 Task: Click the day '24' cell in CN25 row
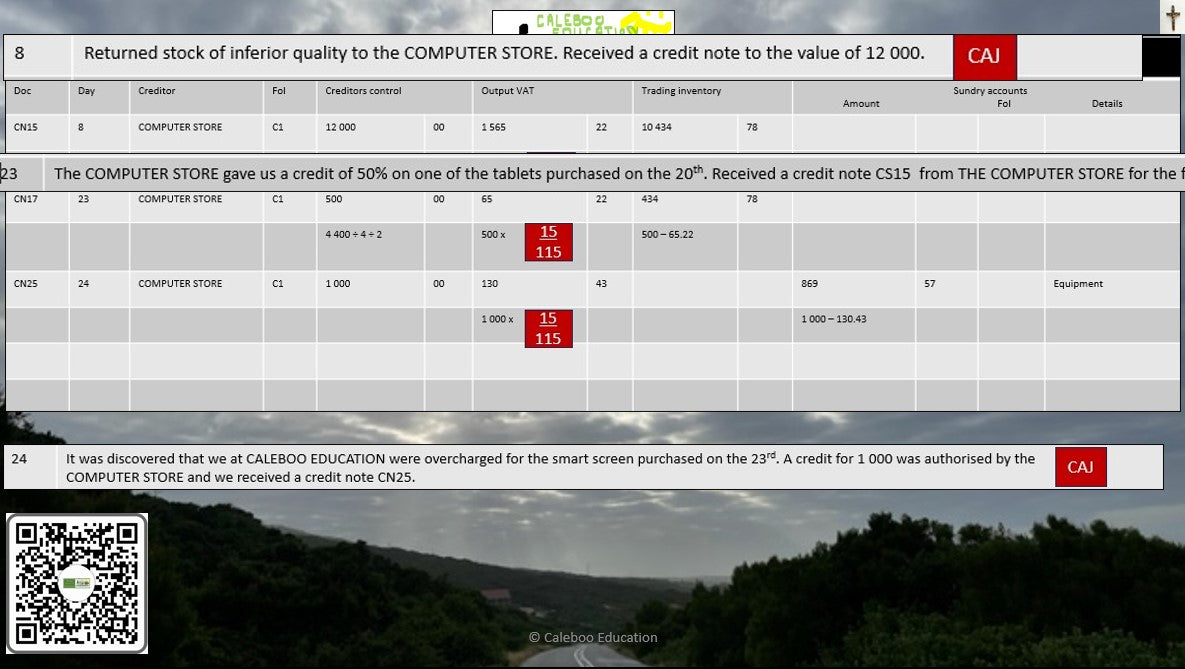(x=83, y=283)
